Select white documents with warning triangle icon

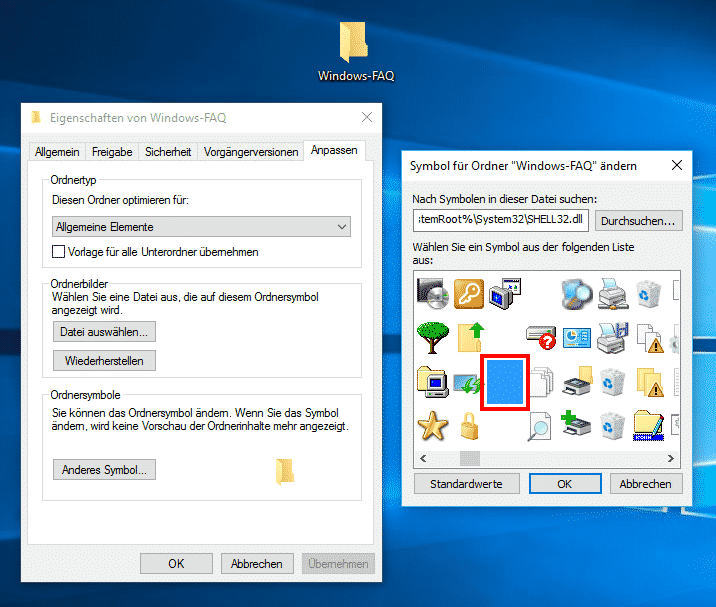point(650,338)
